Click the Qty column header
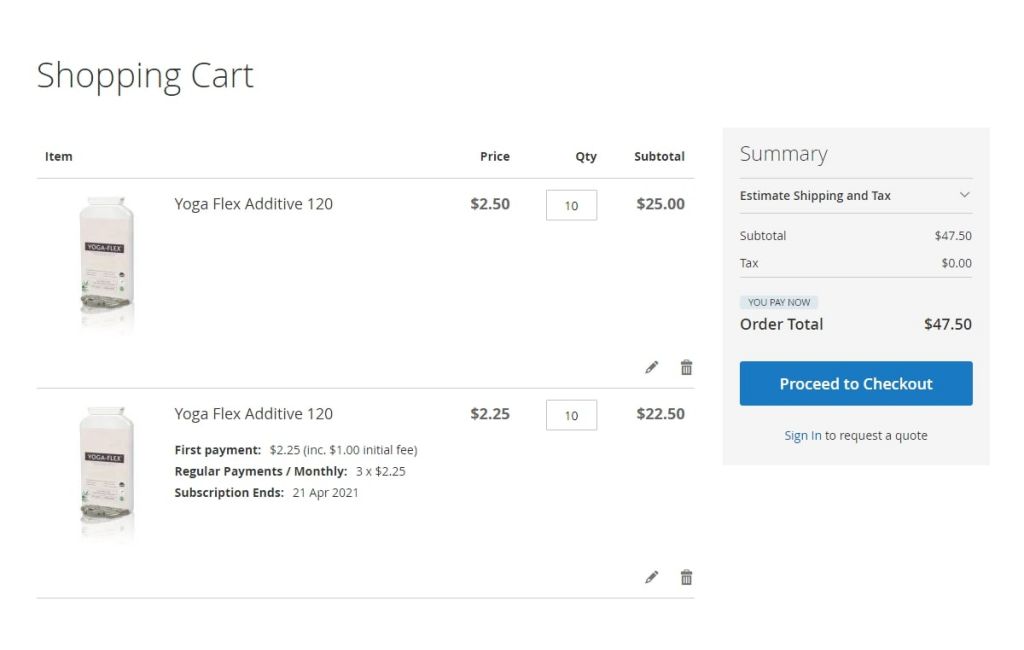The height and width of the screenshot is (650, 1024). [x=586, y=156]
